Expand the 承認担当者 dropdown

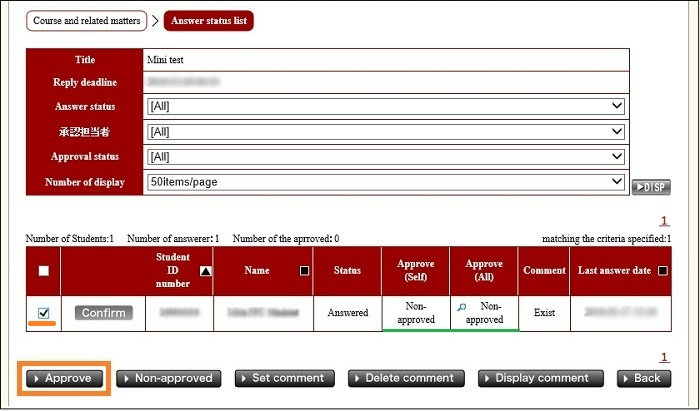click(x=385, y=131)
